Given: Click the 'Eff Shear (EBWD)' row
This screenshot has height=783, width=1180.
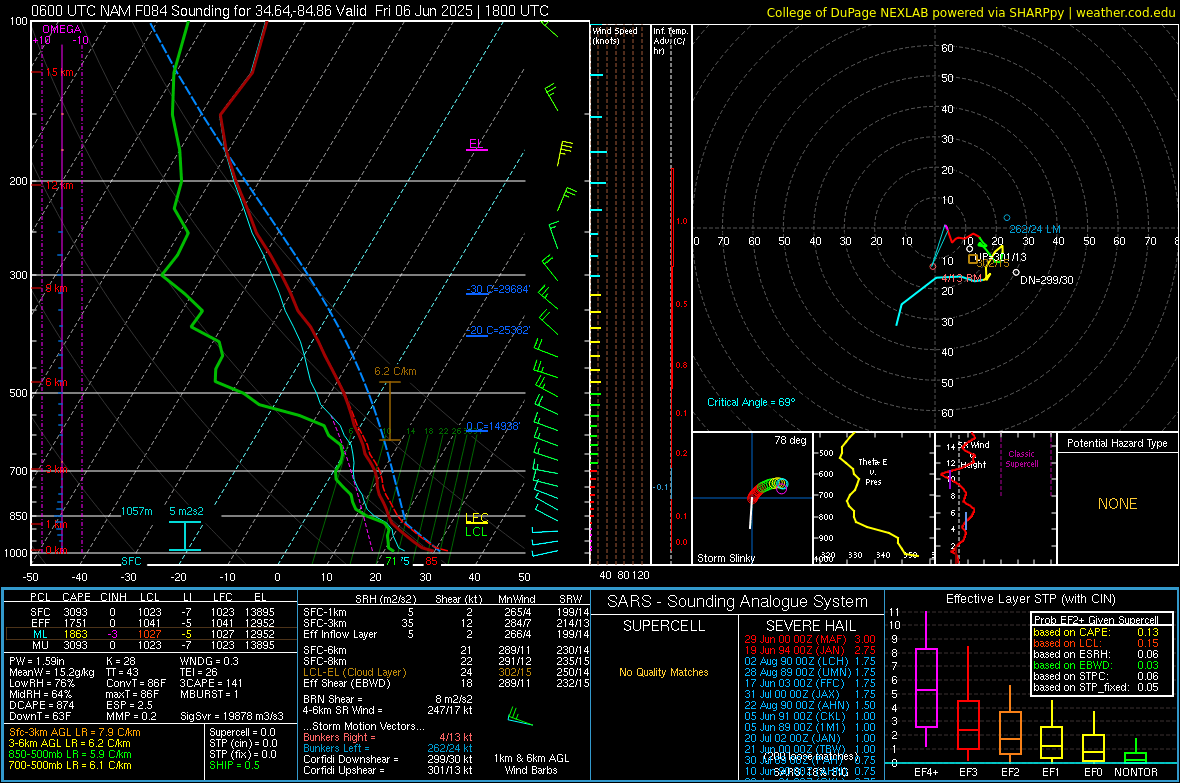Looking at the screenshot, I should click(446, 684).
